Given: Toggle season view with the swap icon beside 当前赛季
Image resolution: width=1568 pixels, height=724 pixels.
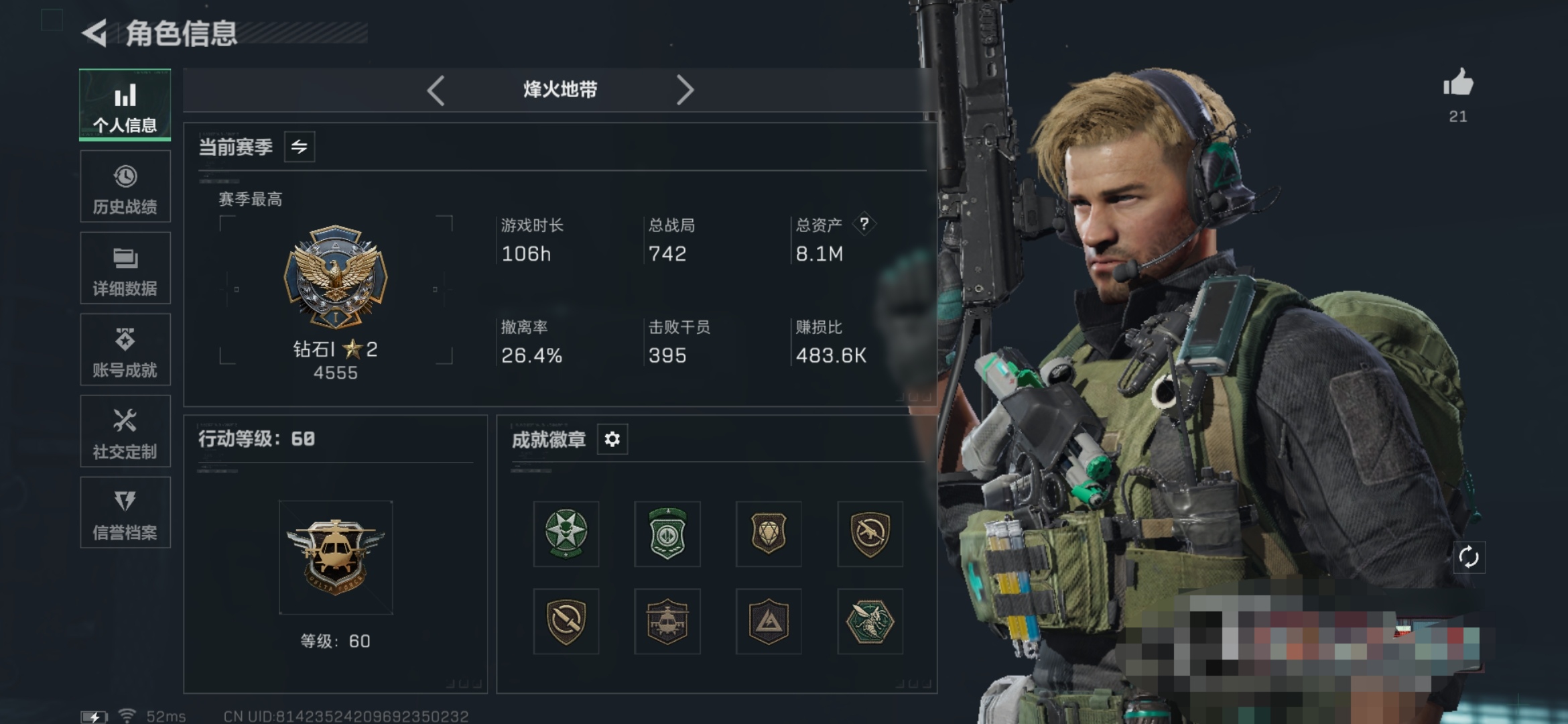Looking at the screenshot, I should tap(300, 147).
